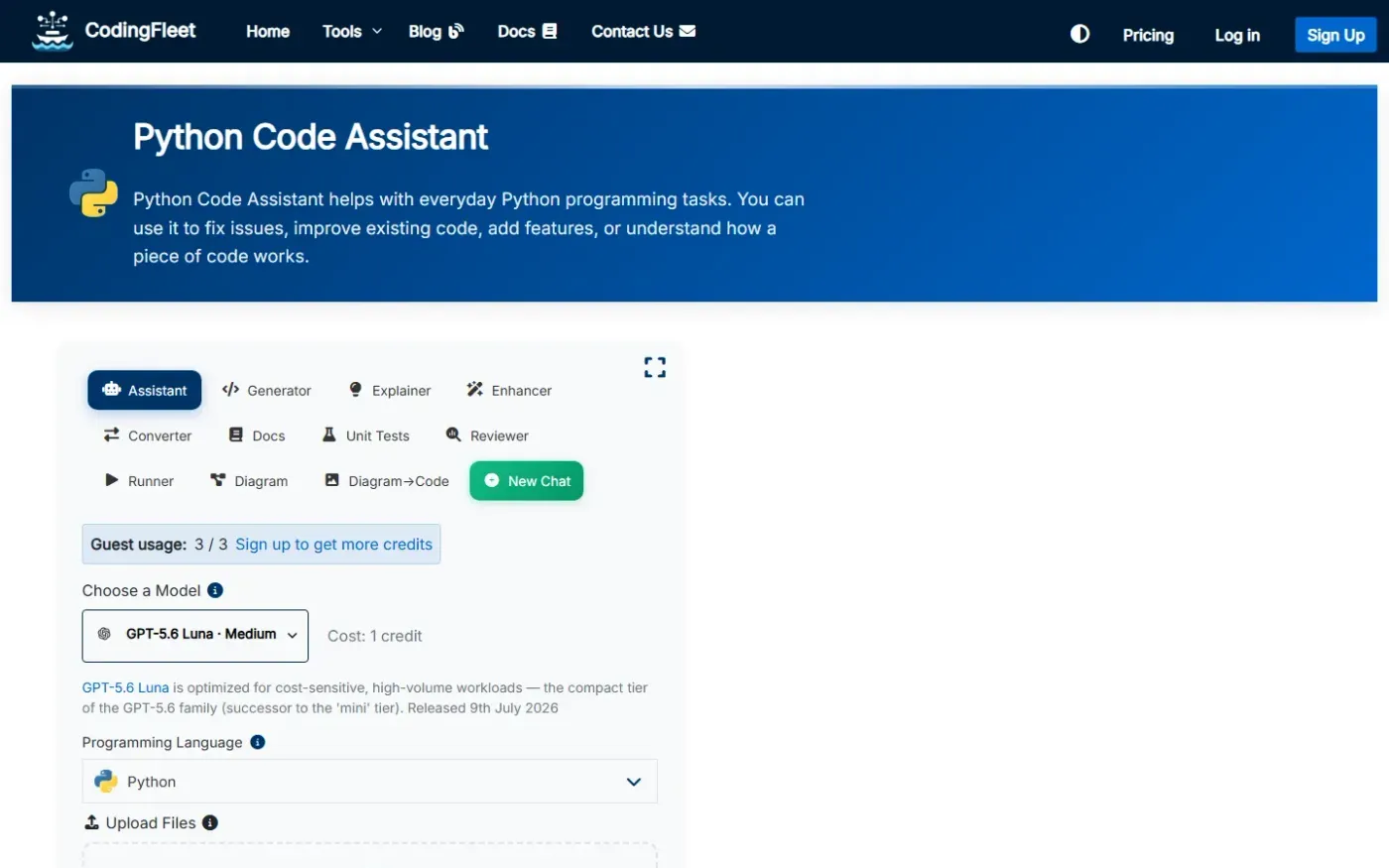Click the Contact Us envelope icon
1389x868 pixels.
point(688,31)
